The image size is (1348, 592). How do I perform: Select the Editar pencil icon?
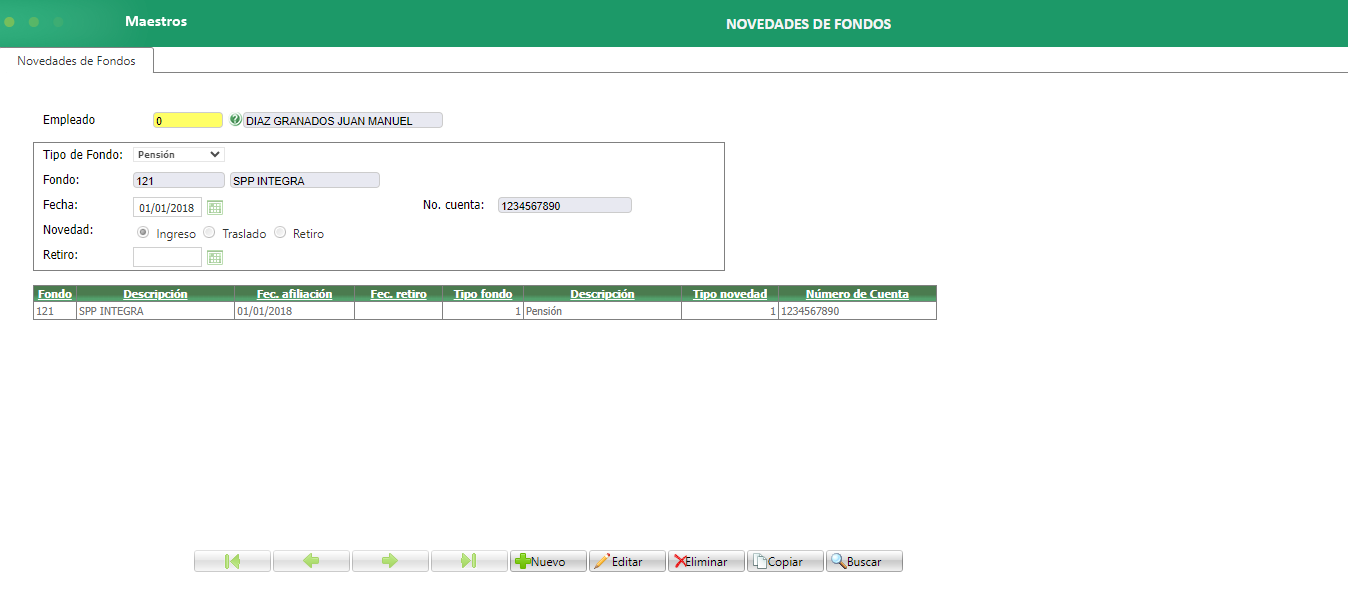[x=602, y=561]
